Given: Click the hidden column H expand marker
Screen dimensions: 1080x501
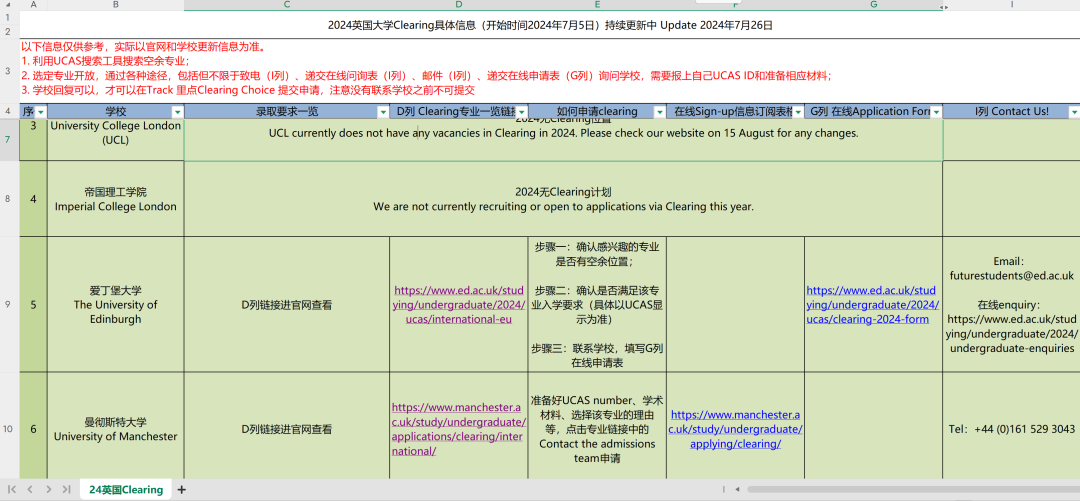Looking at the screenshot, I should (944, 6).
